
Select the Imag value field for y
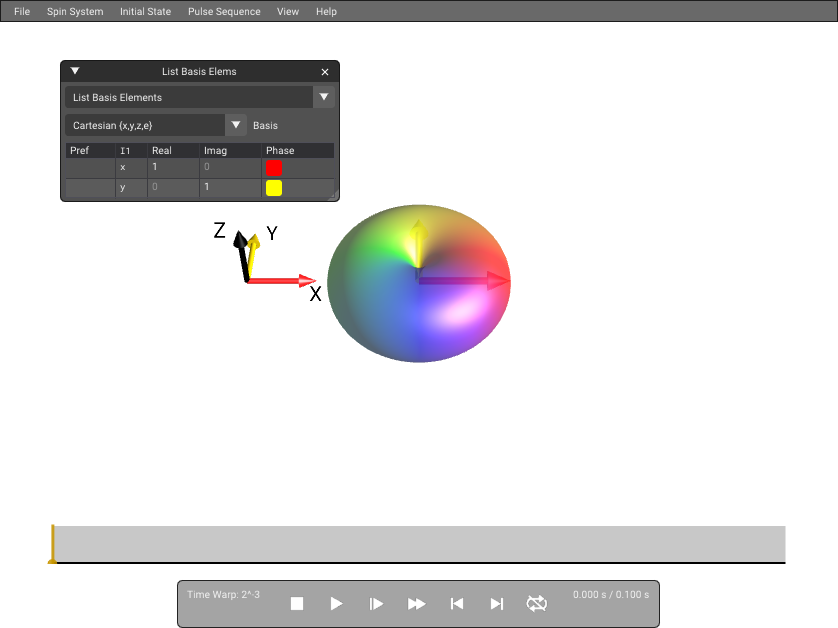pyautogui.click(x=230, y=187)
